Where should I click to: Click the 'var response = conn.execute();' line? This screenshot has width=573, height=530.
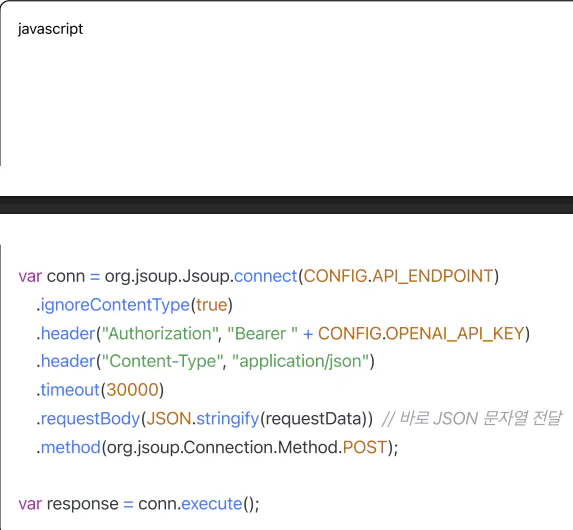(139, 504)
